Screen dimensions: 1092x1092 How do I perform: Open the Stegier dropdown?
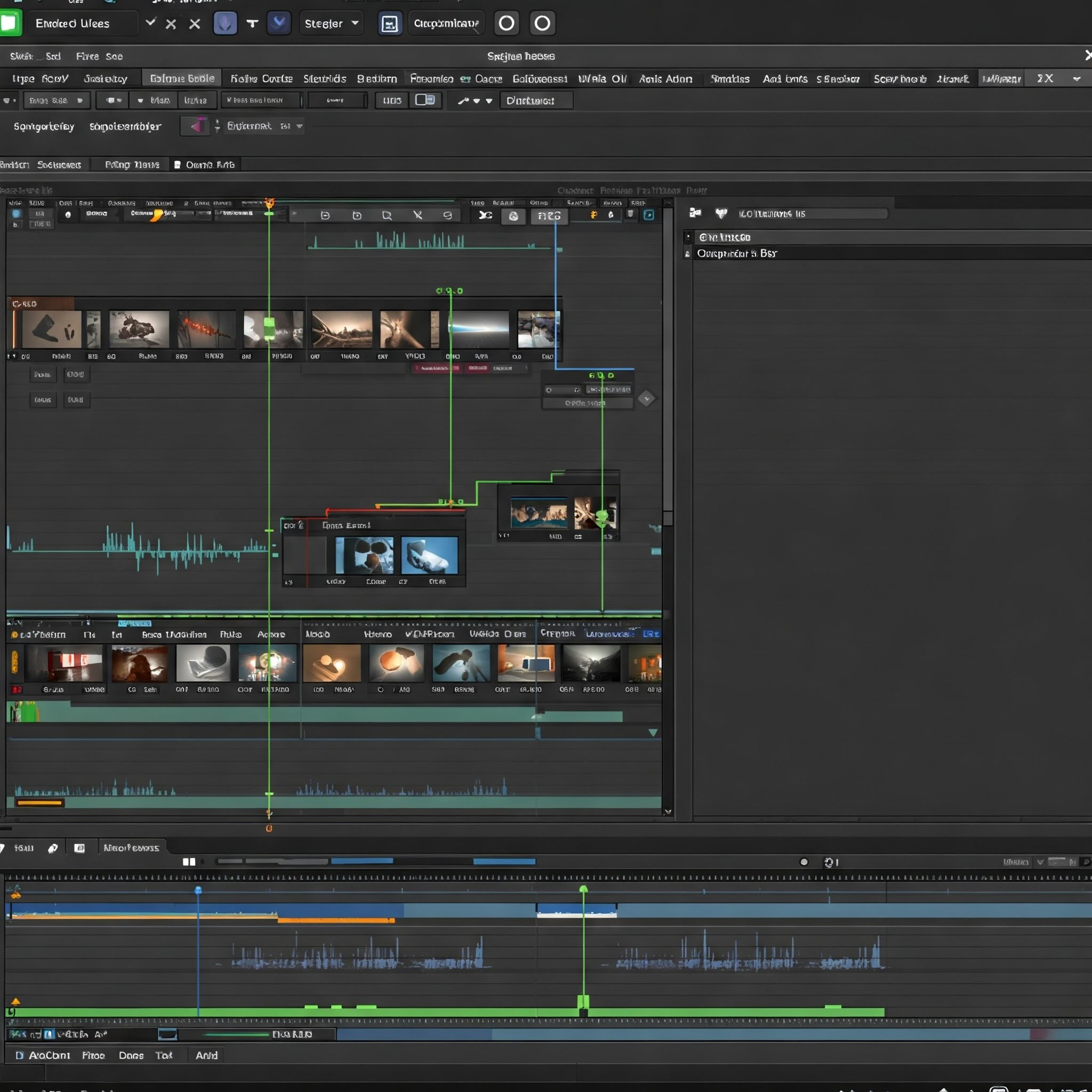331,23
